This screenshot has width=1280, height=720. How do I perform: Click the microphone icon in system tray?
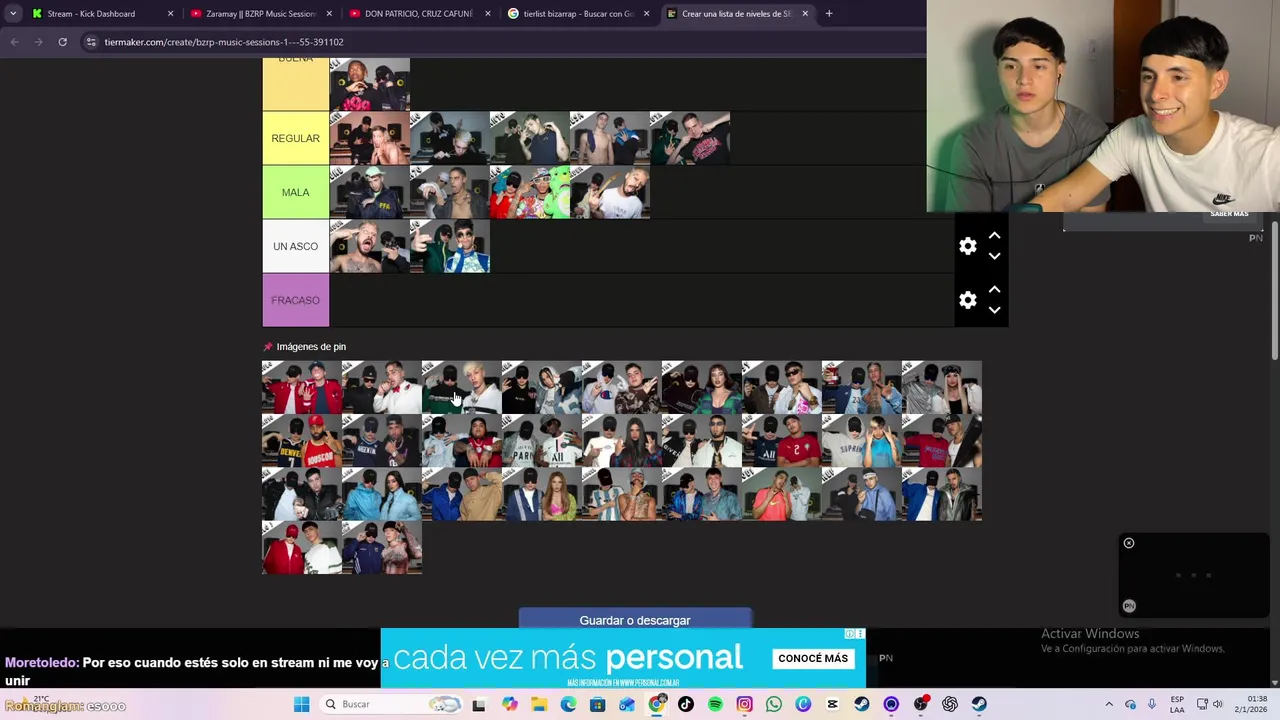pos(1152,704)
